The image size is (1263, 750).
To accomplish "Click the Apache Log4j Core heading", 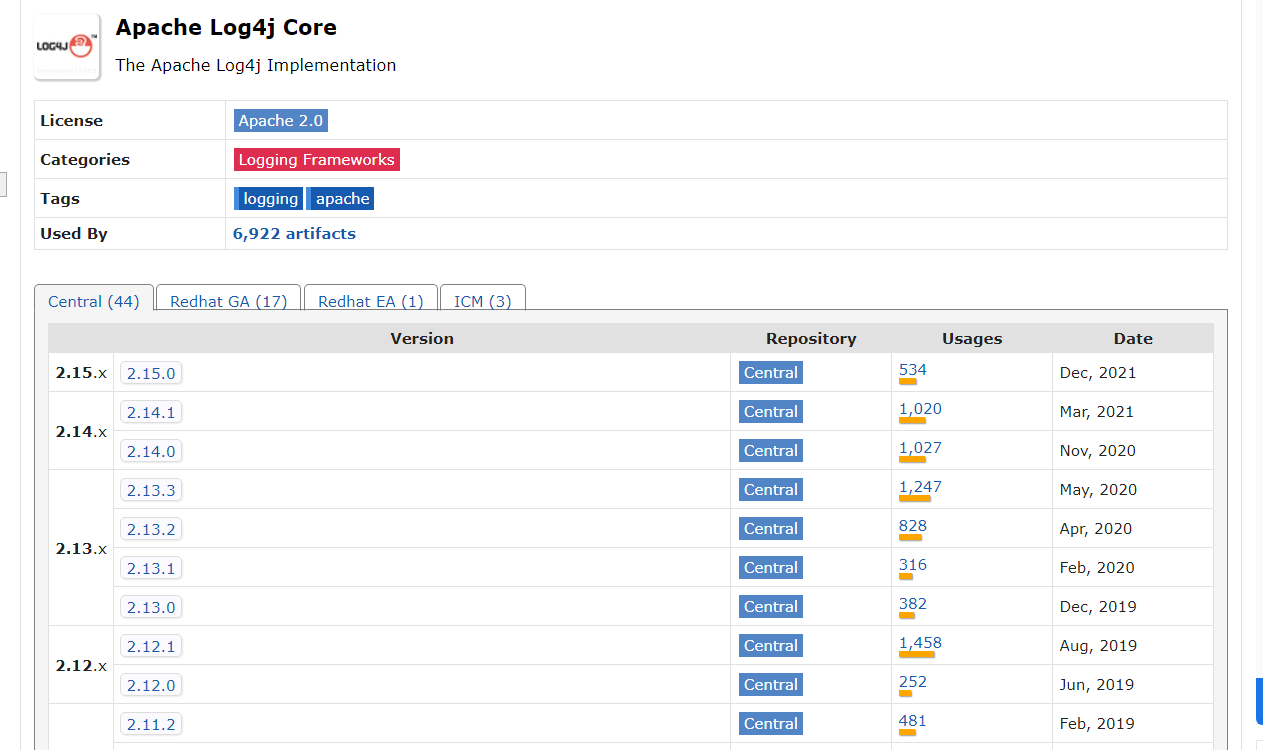I will [226, 28].
